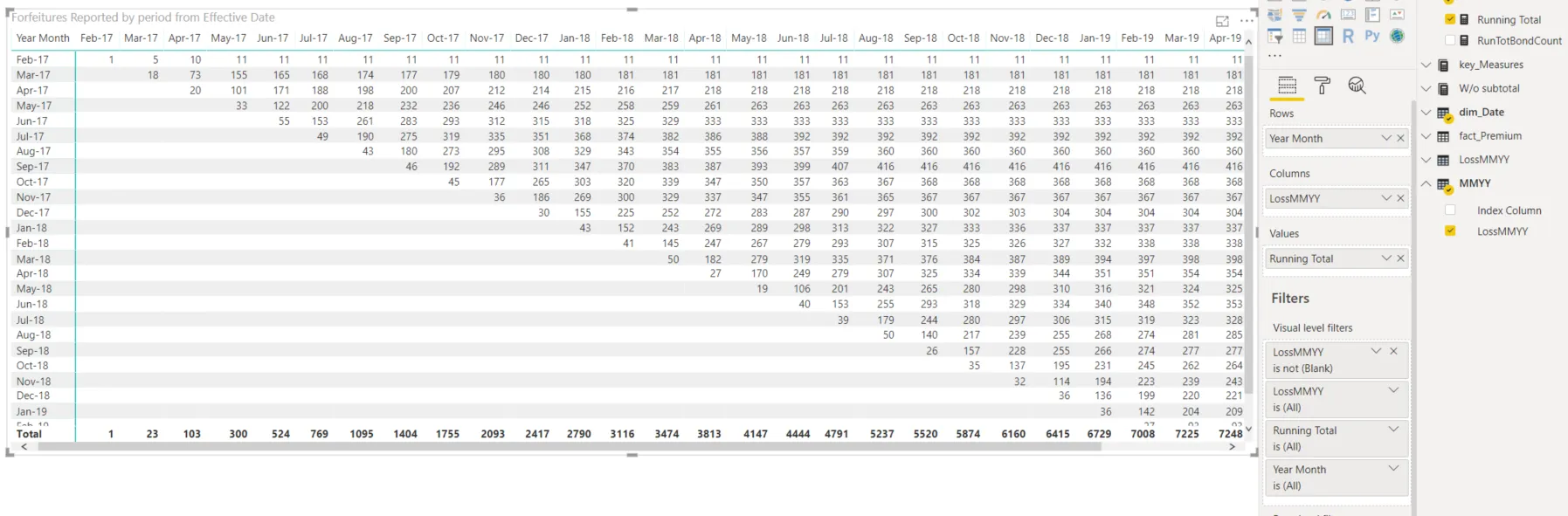Image resolution: width=1568 pixels, height=516 pixels.
Task: Choose the Matrix visualization icon
Action: 1323,36
